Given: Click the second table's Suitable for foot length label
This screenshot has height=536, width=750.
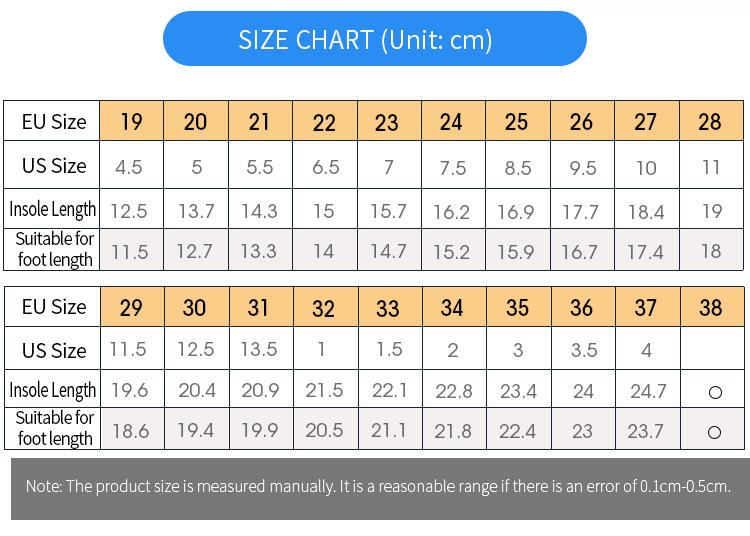Looking at the screenshot, I should 55,428.
